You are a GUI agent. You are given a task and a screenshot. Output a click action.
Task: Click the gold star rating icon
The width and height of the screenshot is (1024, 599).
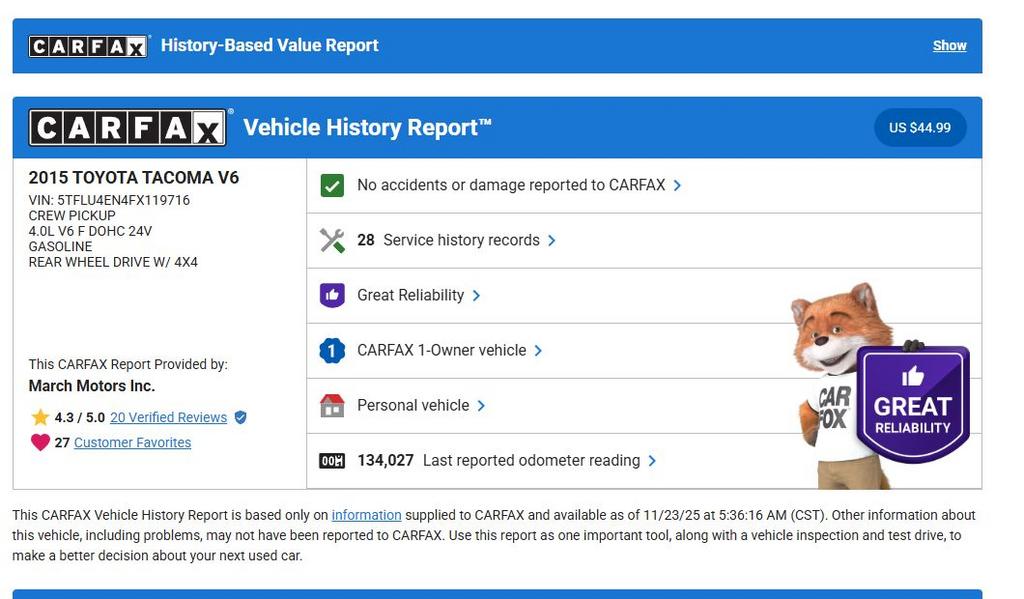coord(40,418)
